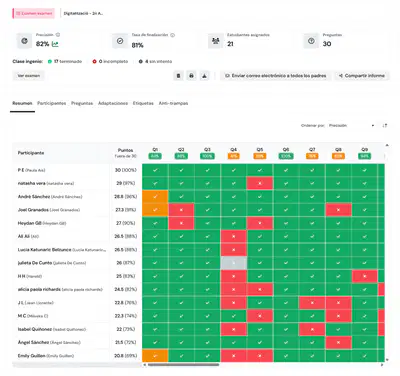Click Joel Granados's red Q2 cell
This screenshot has height=376, width=400.
[x=181, y=210]
